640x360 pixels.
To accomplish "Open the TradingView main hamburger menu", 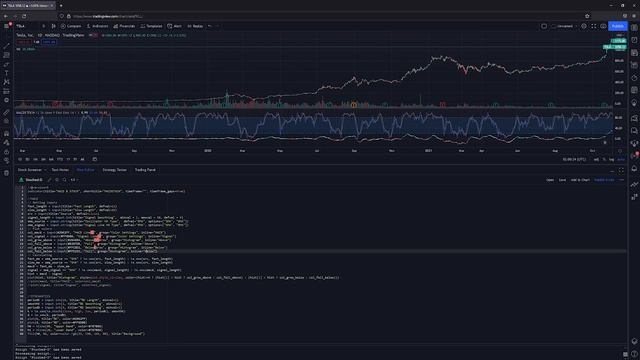I will [x=7, y=26].
